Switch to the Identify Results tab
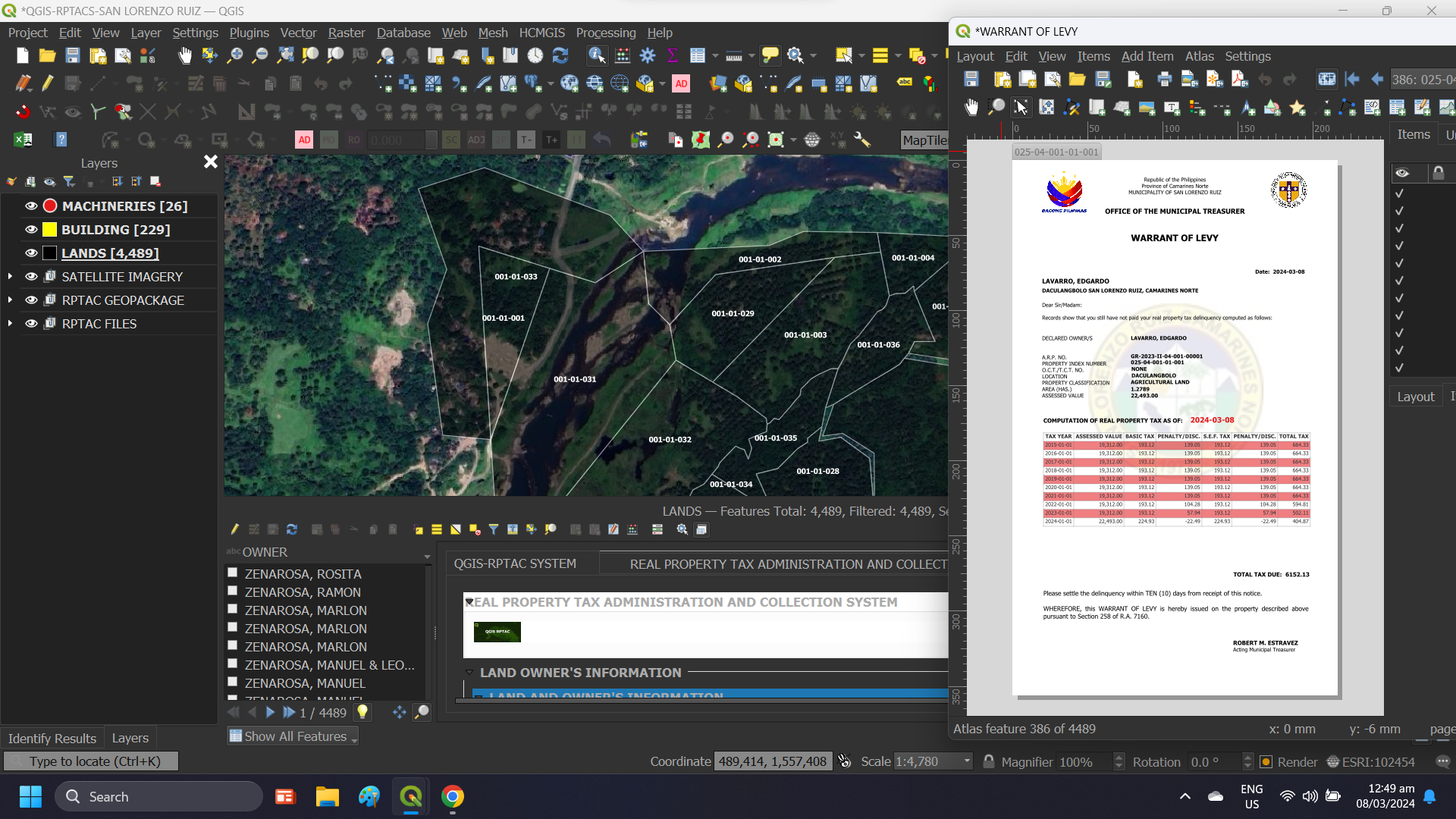Image resolution: width=1456 pixels, height=819 pixels. click(x=52, y=737)
